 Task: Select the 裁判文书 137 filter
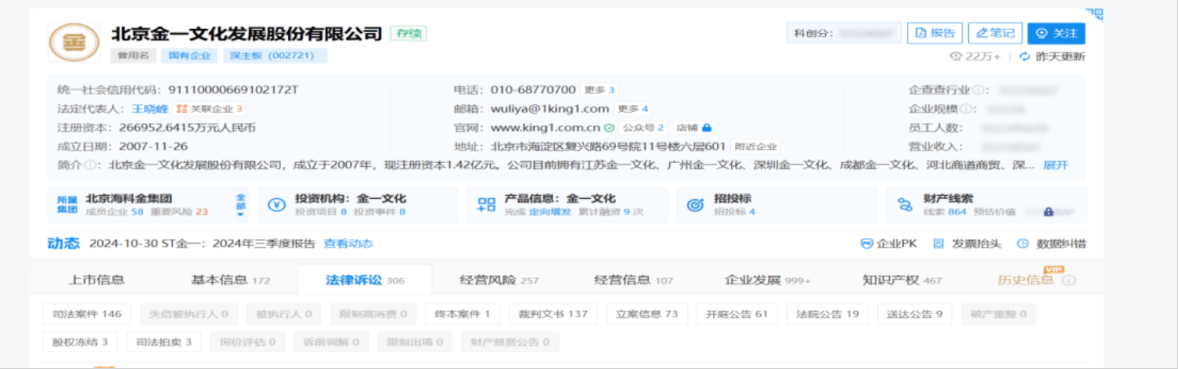(x=553, y=314)
